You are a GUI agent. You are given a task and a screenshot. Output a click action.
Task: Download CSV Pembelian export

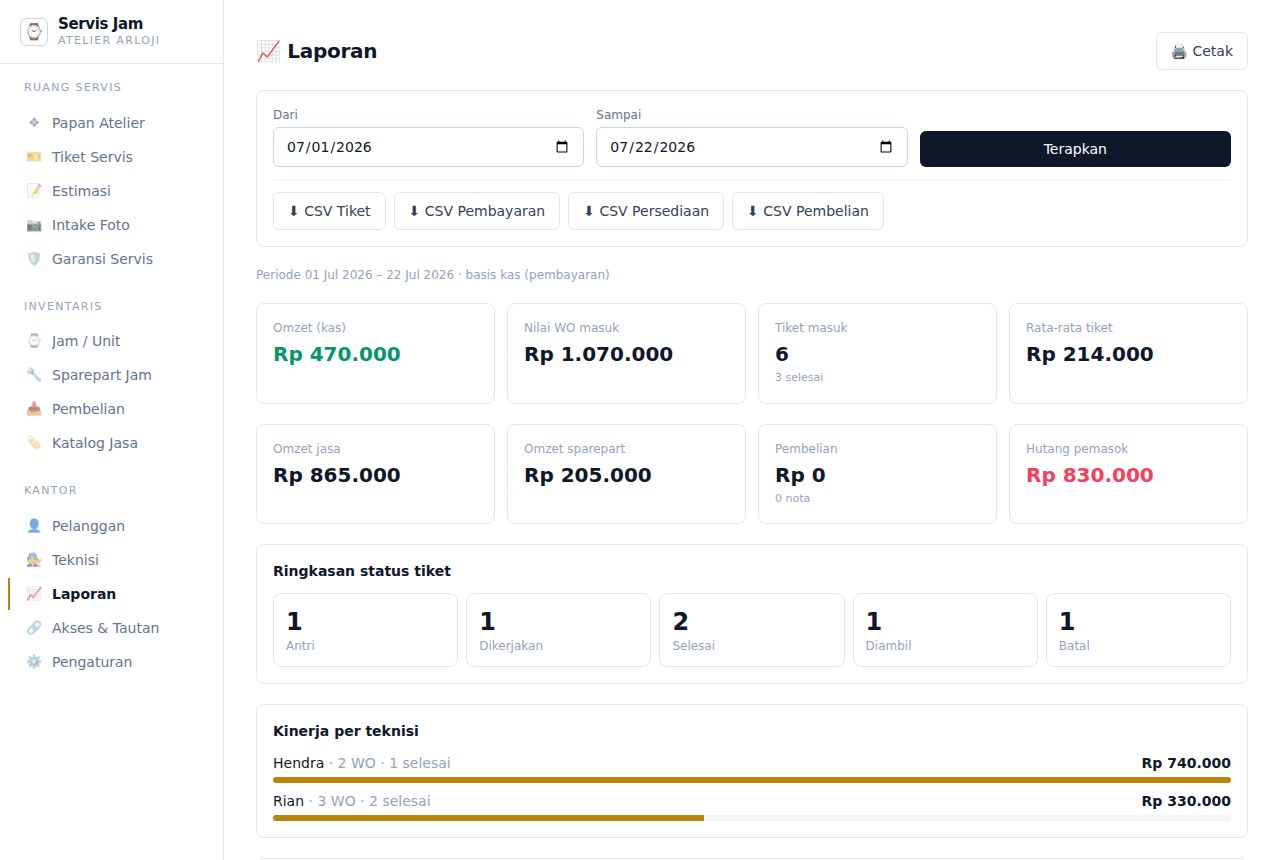tap(808, 211)
